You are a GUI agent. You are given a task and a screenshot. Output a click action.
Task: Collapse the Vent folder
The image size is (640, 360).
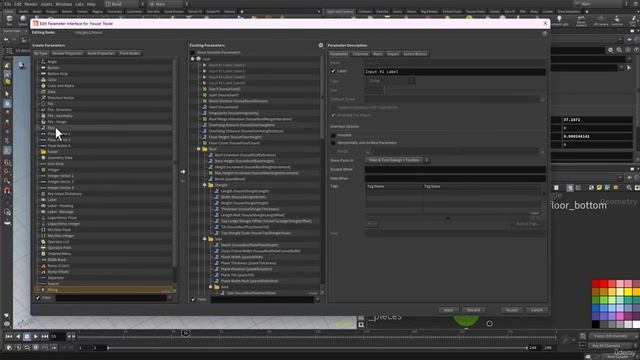click(211, 287)
